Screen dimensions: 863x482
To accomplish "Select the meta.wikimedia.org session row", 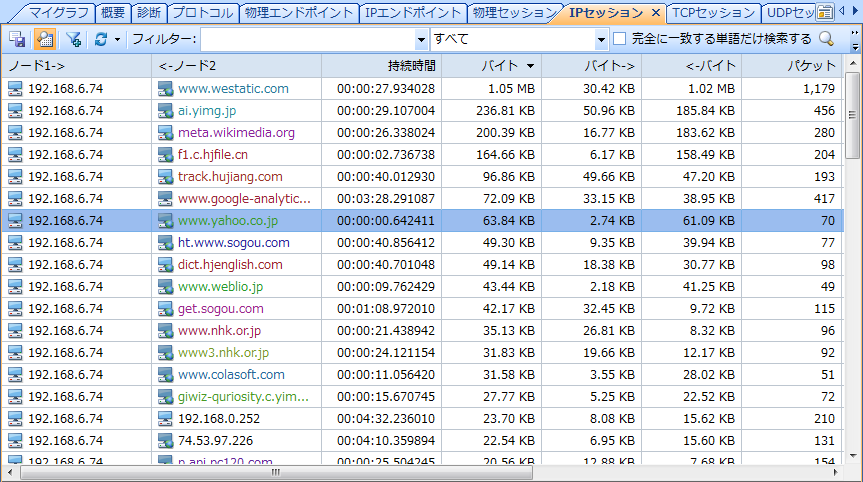I will [x=236, y=133].
